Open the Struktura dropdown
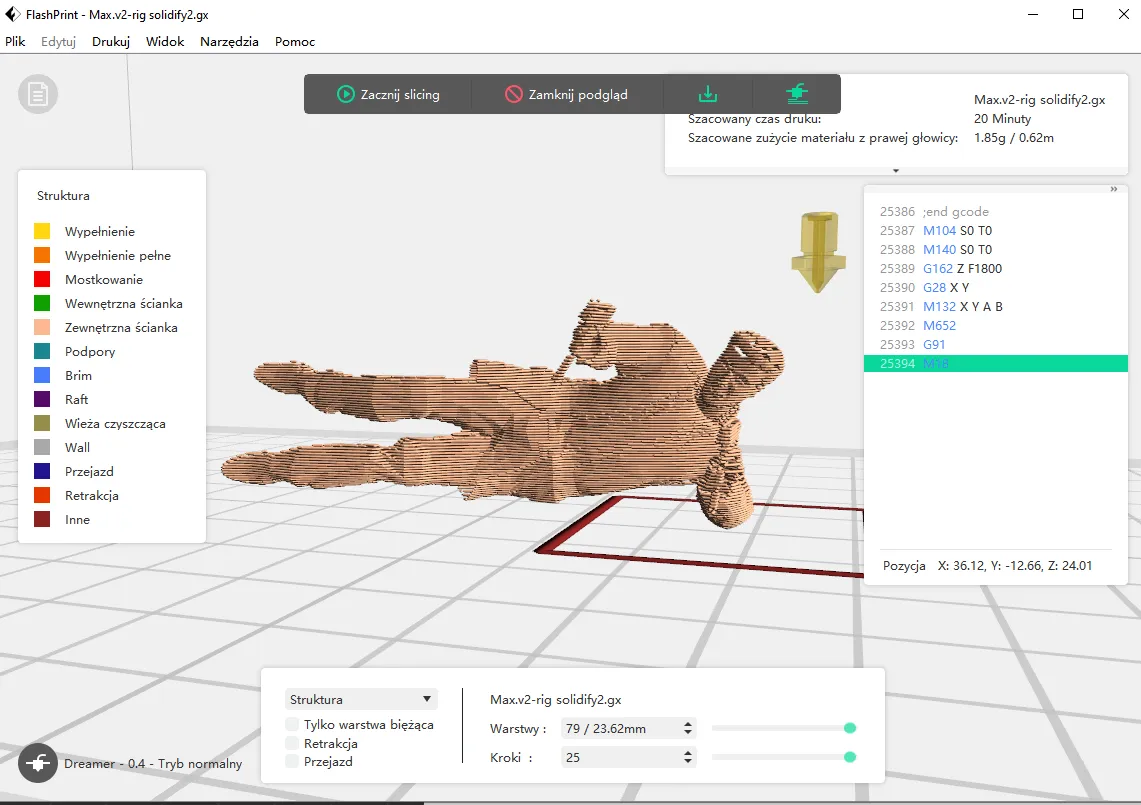 [361, 700]
